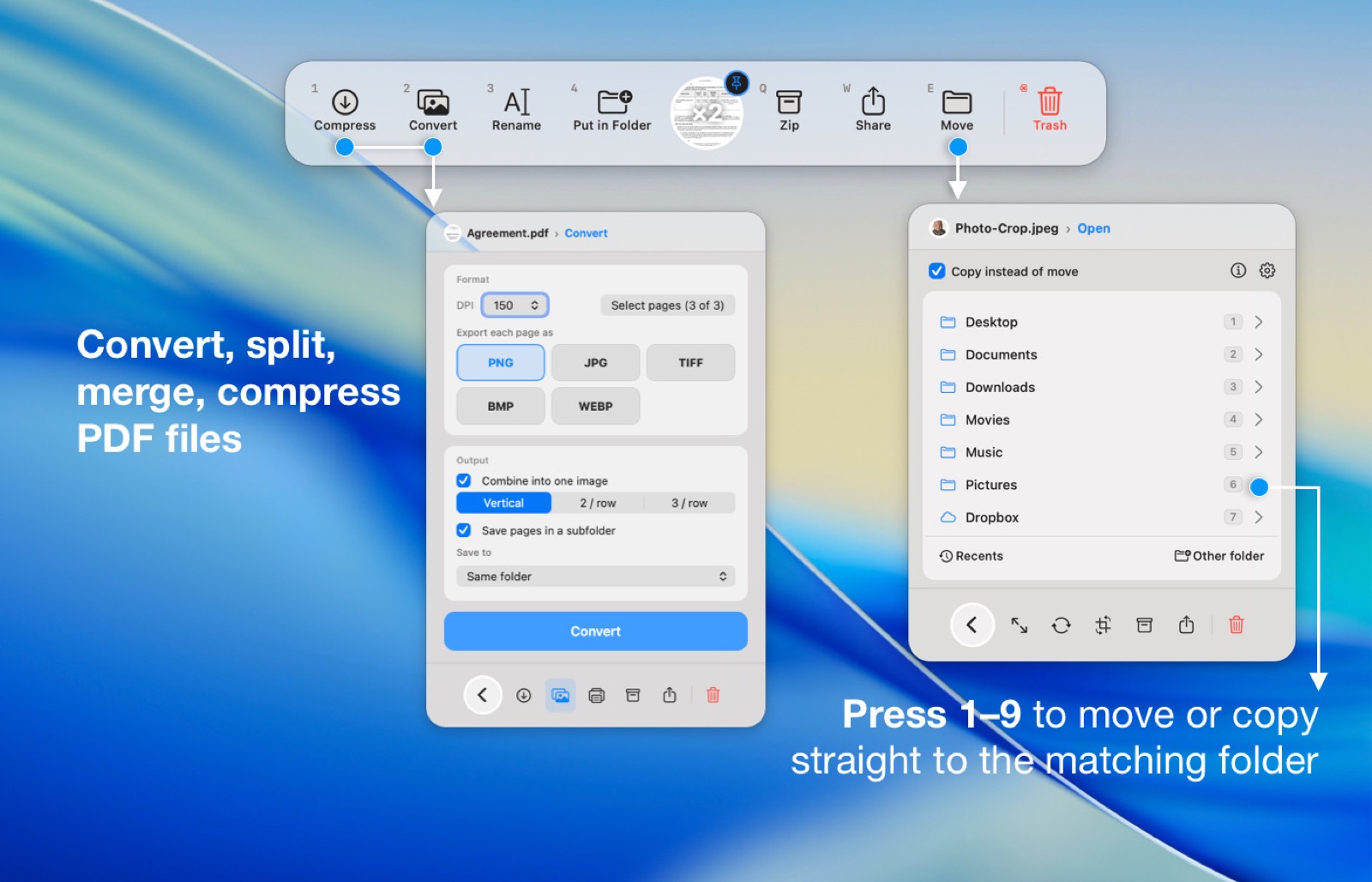This screenshot has height=882, width=1372.
Task: Toggle Copy instead of move checkbox
Action: click(x=937, y=271)
